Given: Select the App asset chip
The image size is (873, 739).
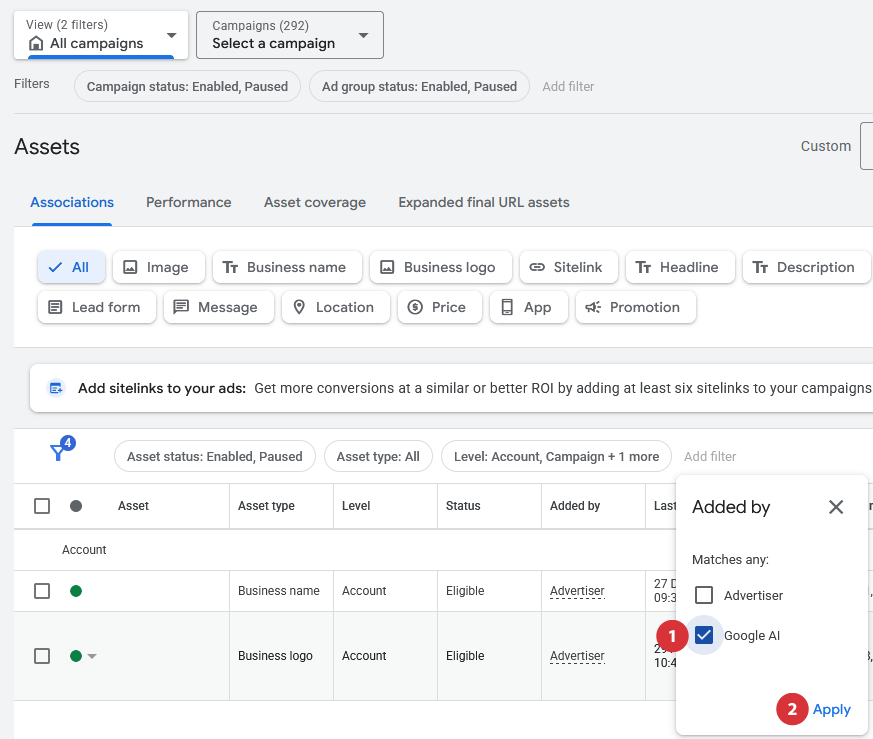Looking at the screenshot, I should [x=527, y=307].
